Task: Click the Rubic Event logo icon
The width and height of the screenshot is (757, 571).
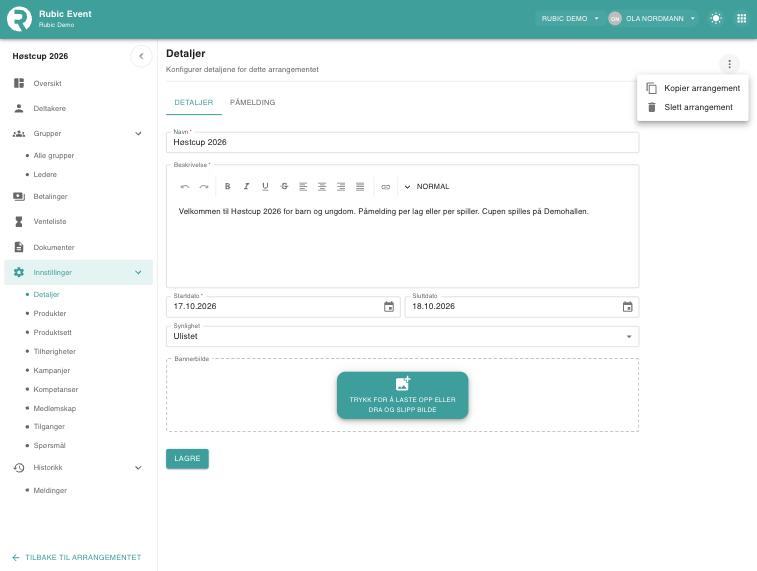Action: click(19, 19)
